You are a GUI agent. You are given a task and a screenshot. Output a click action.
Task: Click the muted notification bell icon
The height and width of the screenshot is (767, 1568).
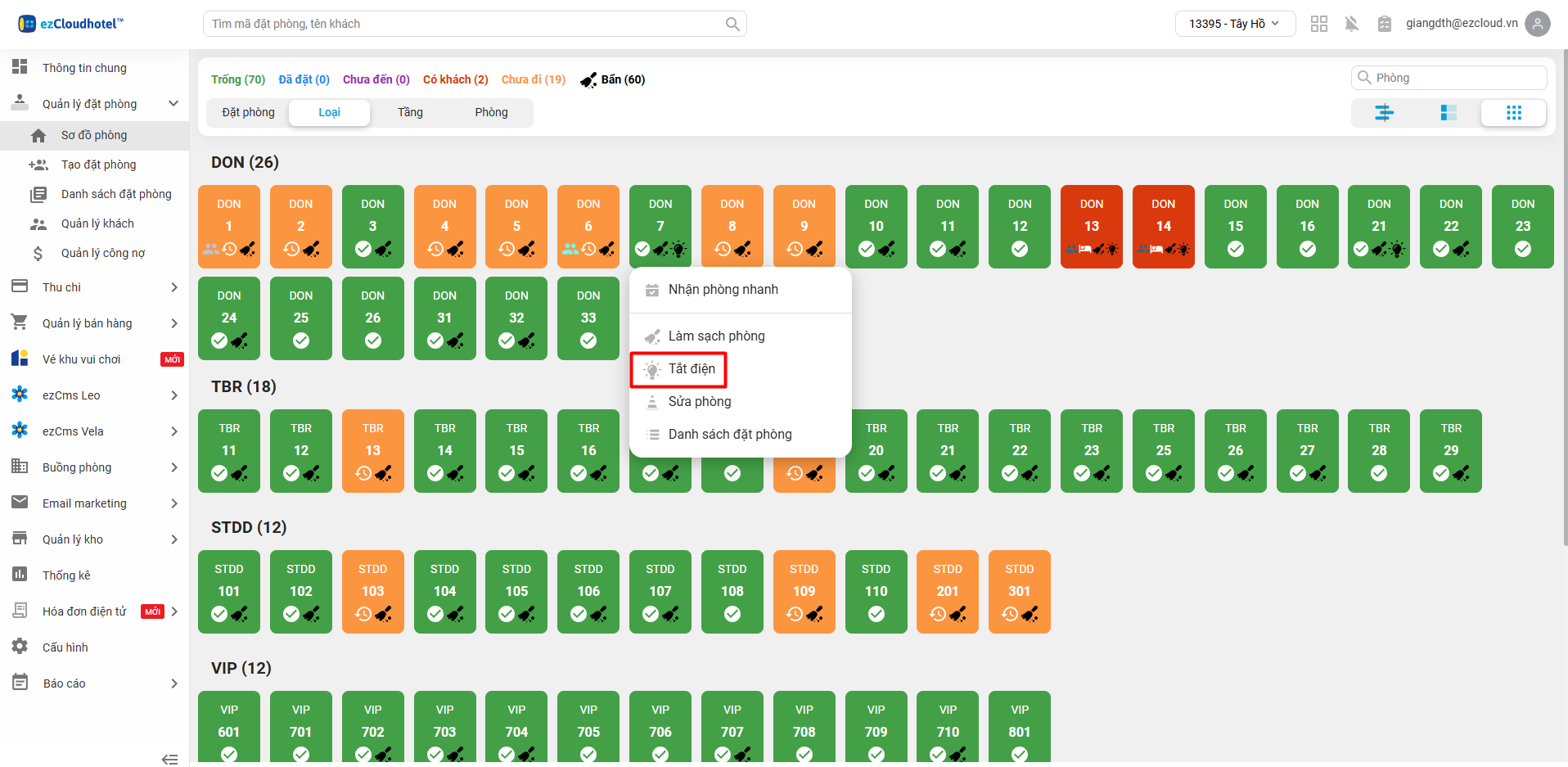tap(1351, 24)
